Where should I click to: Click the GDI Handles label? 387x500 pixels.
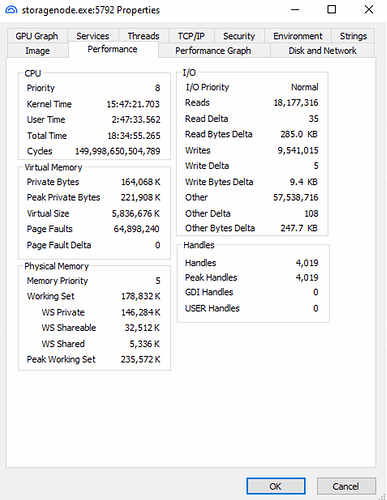[209, 292]
